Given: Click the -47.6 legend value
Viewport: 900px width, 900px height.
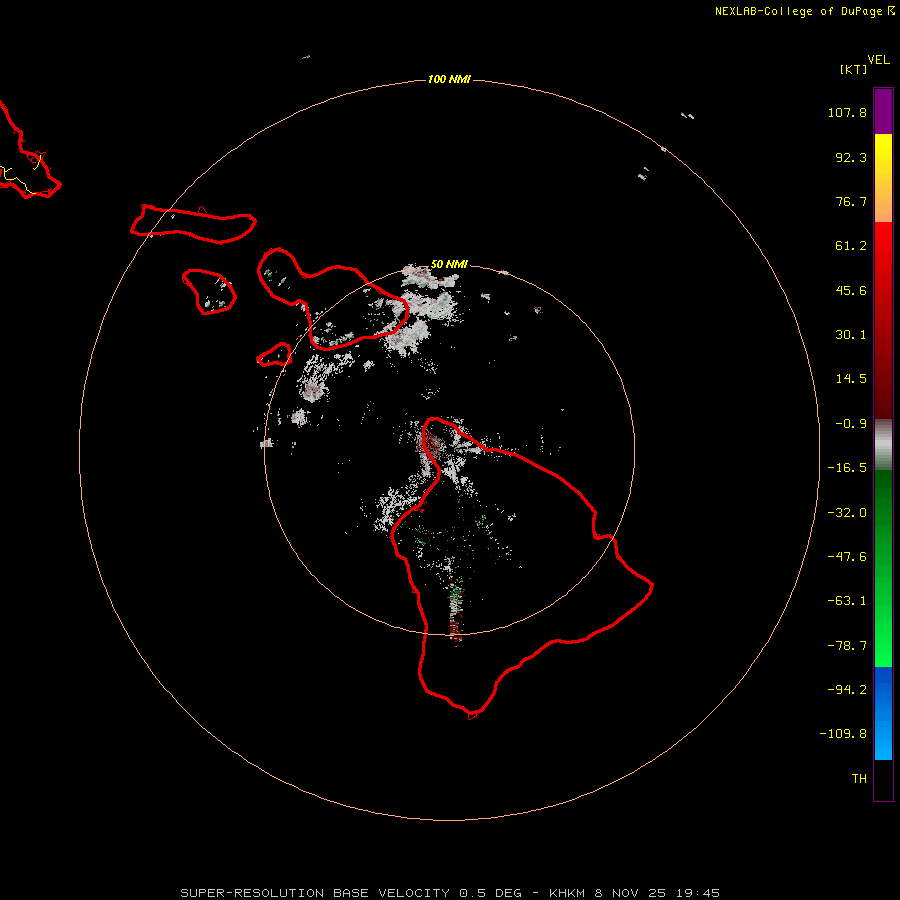Looking at the screenshot, I should tap(847, 557).
